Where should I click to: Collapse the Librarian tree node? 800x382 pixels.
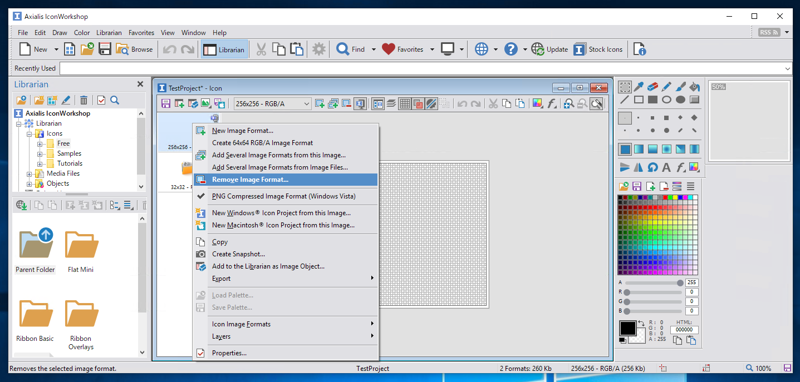19,123
